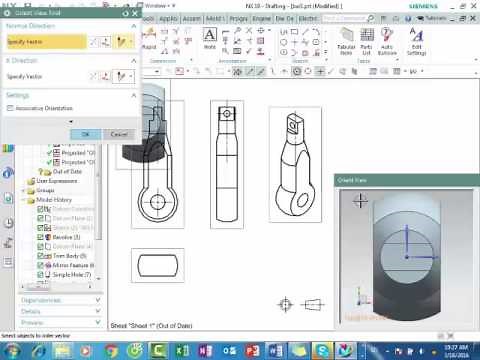Select the User Expressions tree node
The image size is (480, 360).
(x=57, y=181)
